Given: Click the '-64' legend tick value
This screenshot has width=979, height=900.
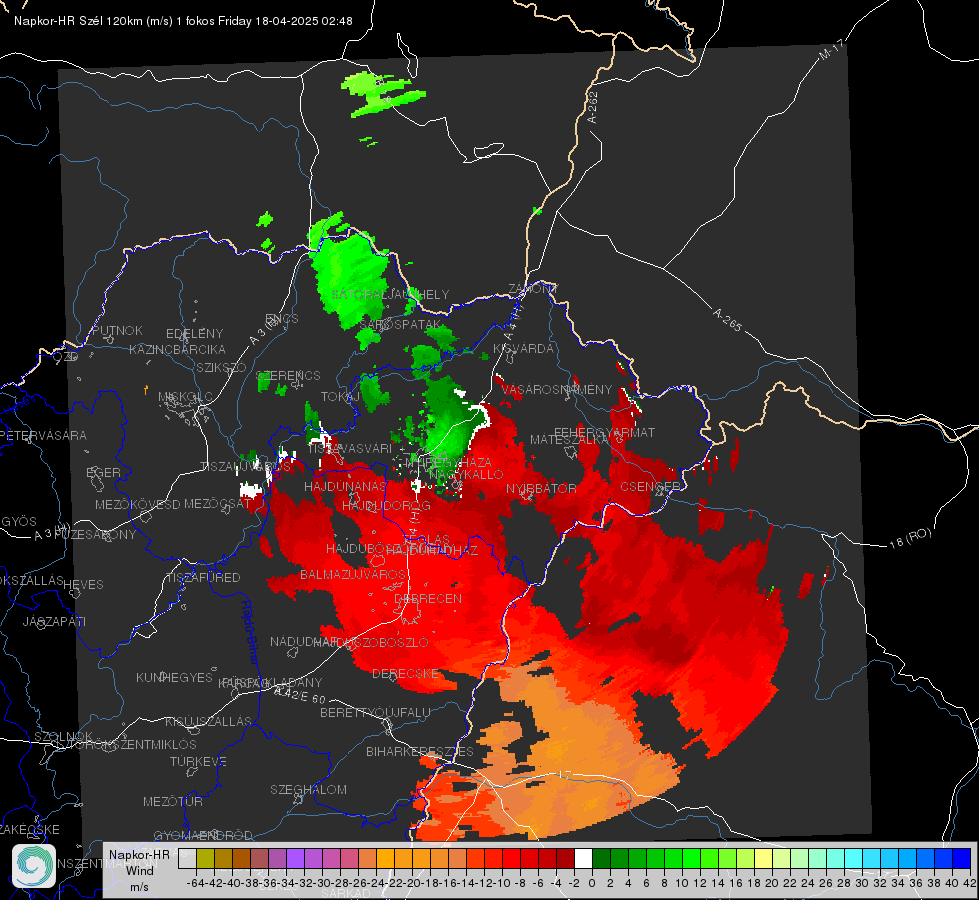Looking at the screenshot, I should point(195,883).
